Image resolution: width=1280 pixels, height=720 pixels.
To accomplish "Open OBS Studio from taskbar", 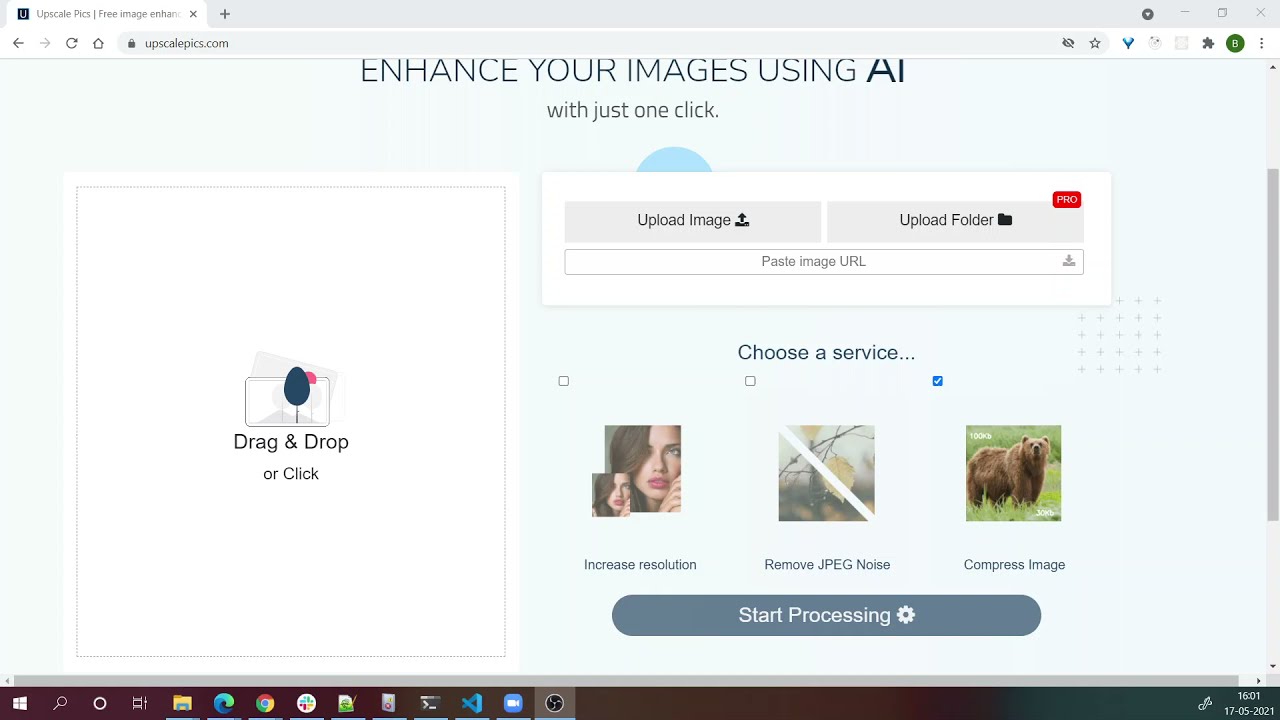I will click(554, 703).
